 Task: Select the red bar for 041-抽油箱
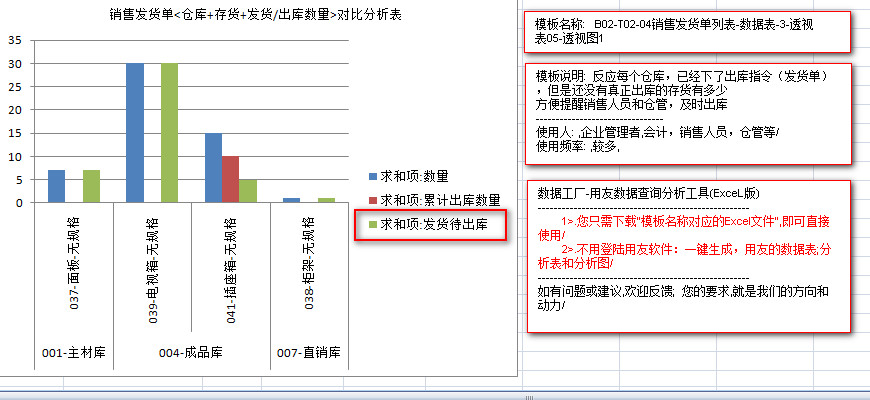(x=230, y=179)
